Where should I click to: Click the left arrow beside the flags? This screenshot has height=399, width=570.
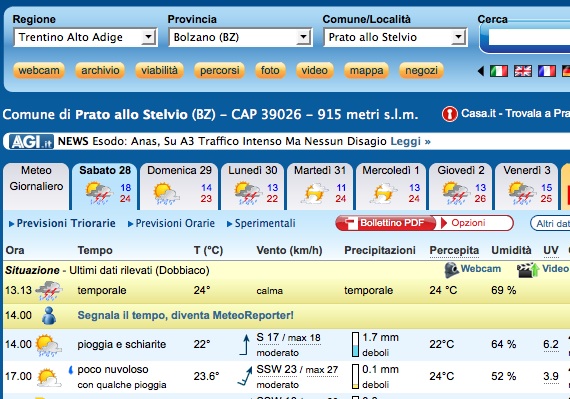481,71
